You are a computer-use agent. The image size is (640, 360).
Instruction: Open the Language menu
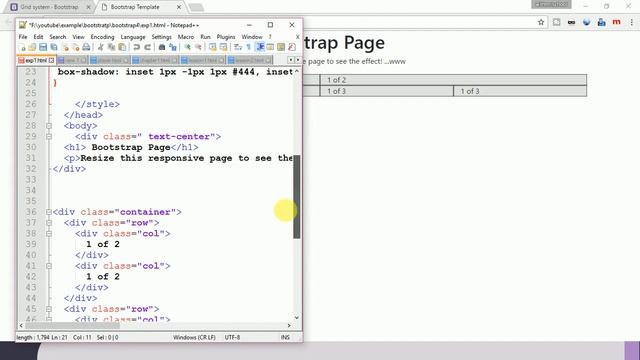(x=133, y=37)
